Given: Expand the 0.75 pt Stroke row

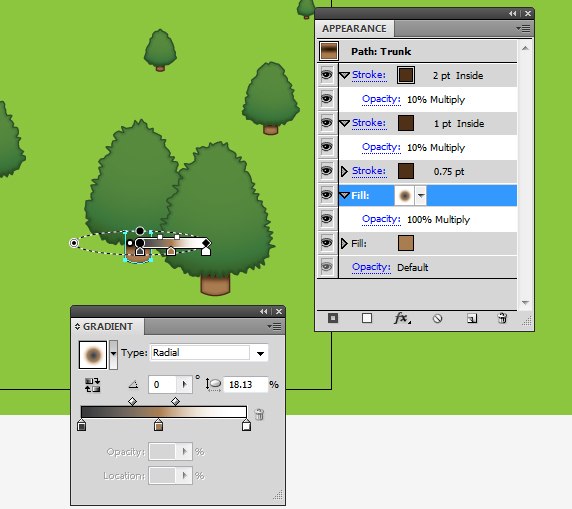Looking at the screenshot, I should pyautogui.click(x=344, y=171).
